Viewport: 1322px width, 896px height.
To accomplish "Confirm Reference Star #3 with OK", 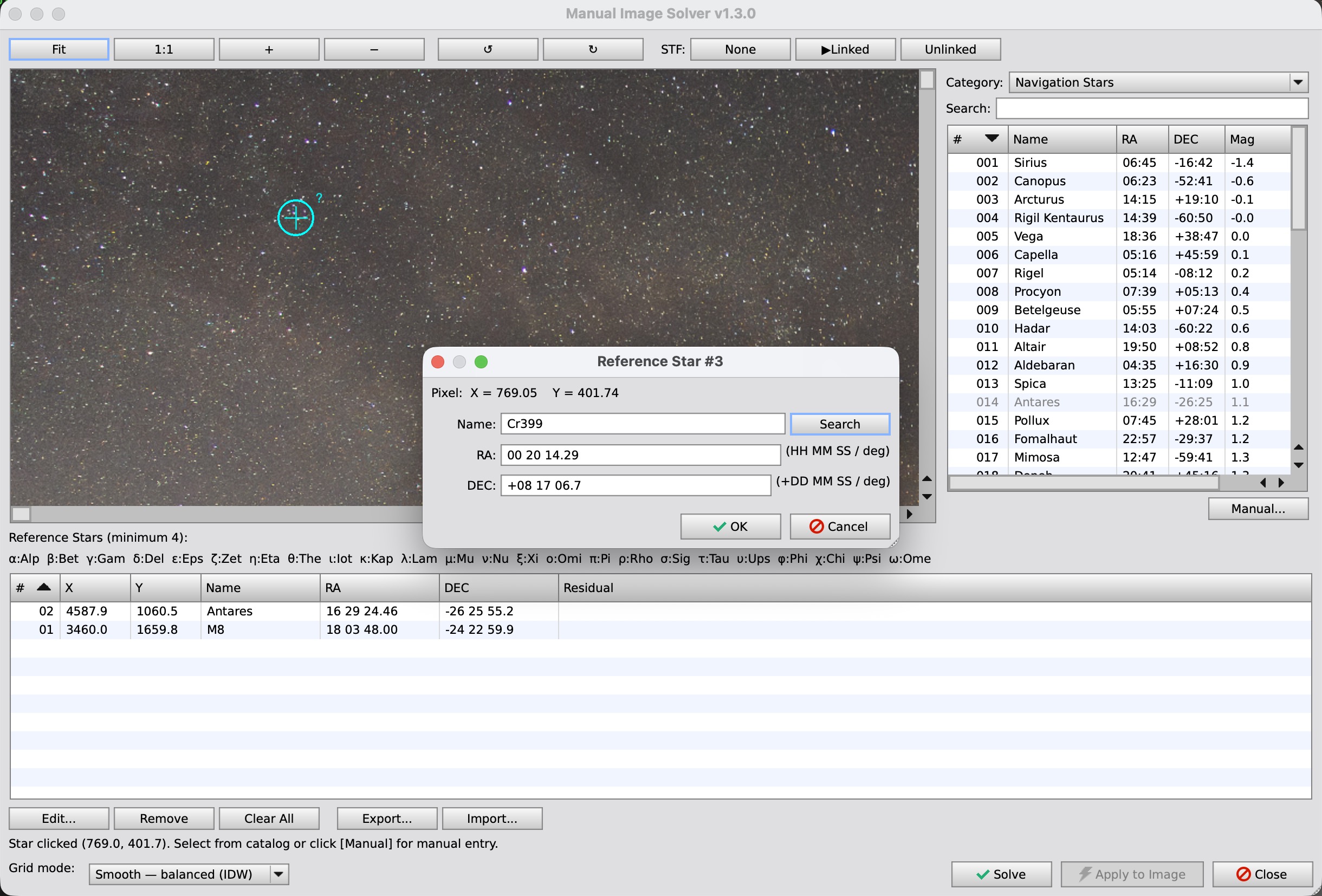I will 730,526.
